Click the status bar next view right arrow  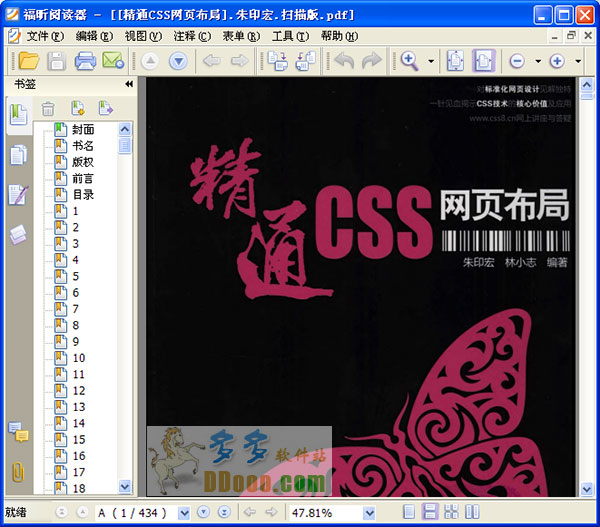271,512
